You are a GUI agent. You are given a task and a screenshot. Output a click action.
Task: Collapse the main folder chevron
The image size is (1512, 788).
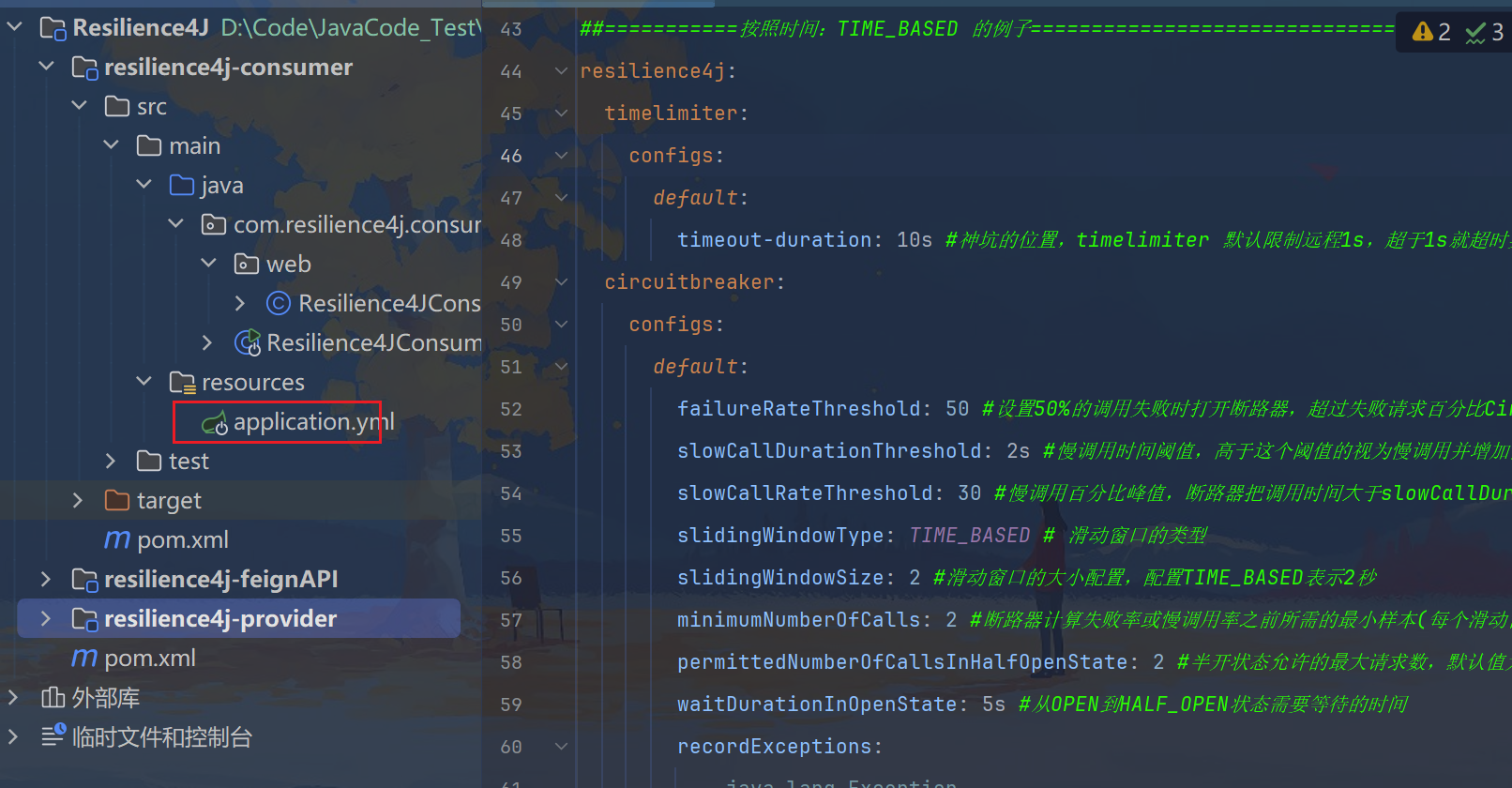tap(112, 145)
